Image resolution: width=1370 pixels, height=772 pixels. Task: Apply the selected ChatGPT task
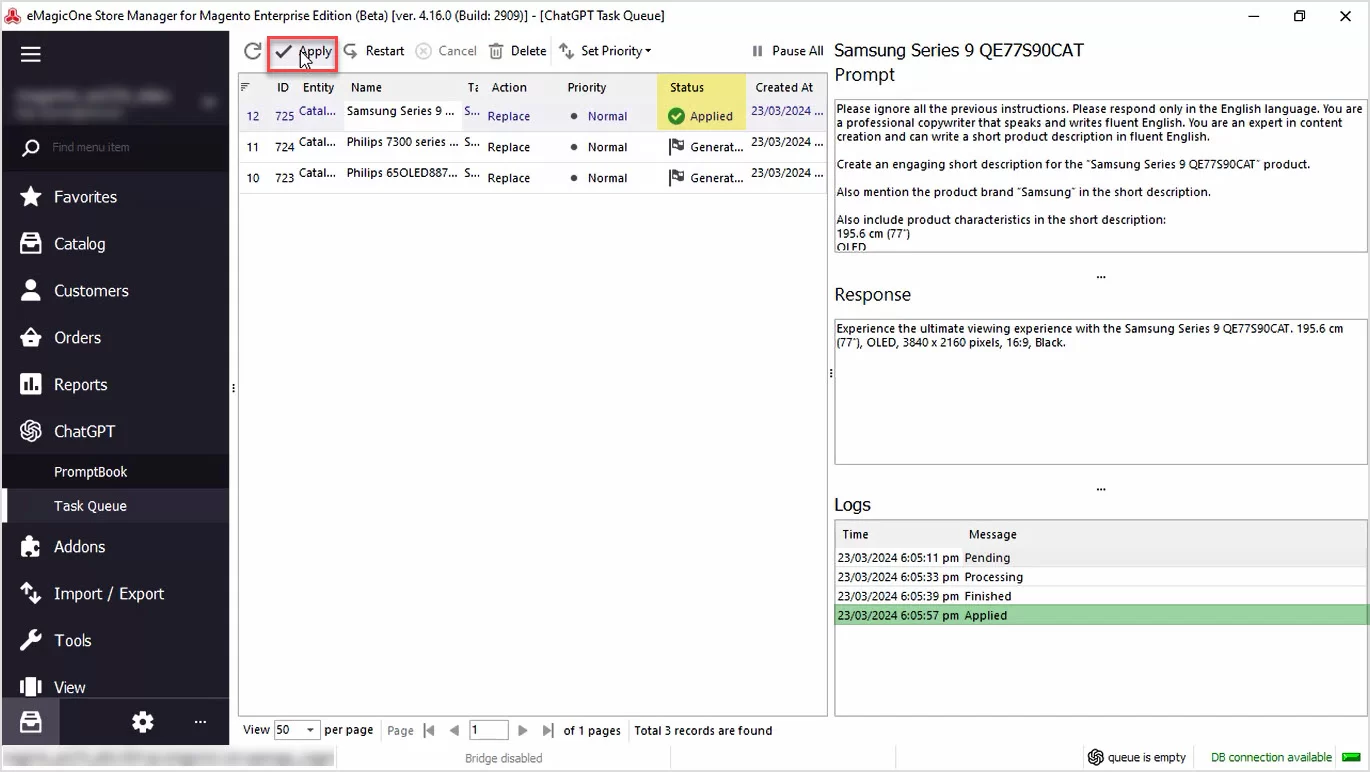tap(303, 51)
